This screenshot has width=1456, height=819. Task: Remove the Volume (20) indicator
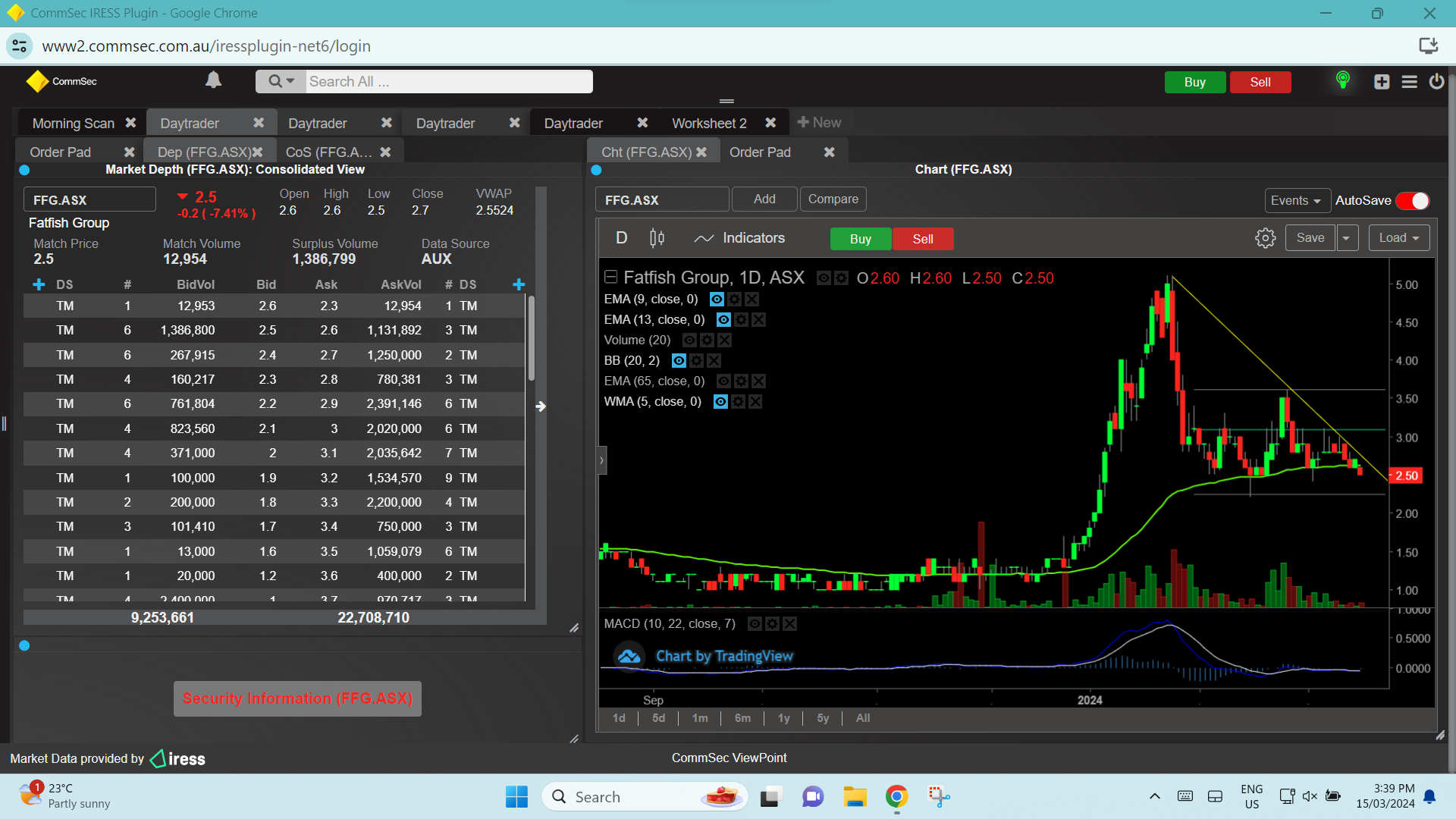click(x=724, y=340)
